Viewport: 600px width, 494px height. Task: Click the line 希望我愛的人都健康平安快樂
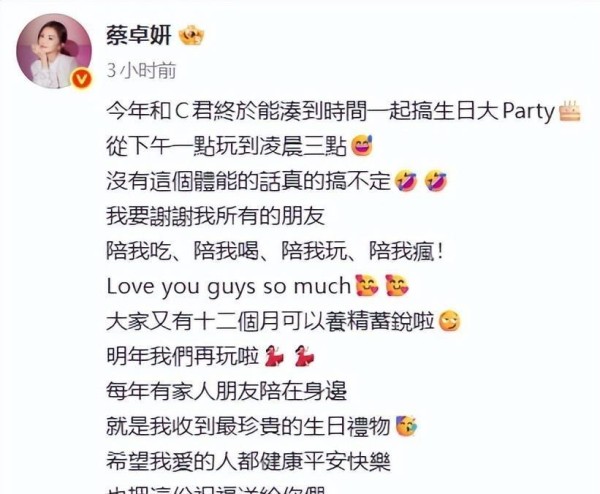pyautogui.click(x=248, y=461)
